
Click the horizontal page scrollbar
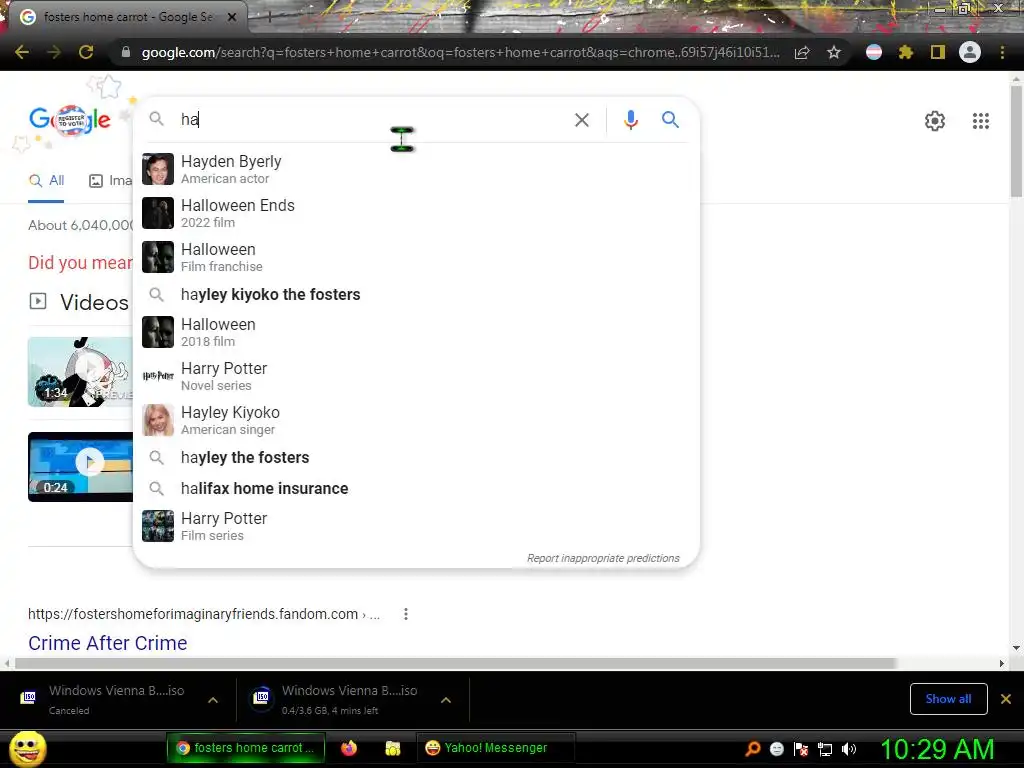click(x=455, y=664)
